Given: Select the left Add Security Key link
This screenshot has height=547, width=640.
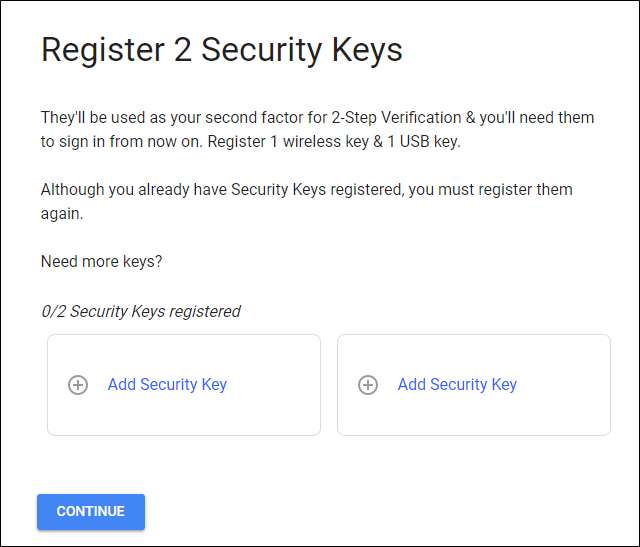Looking at the screenshot, I should [x=167, y=384].
